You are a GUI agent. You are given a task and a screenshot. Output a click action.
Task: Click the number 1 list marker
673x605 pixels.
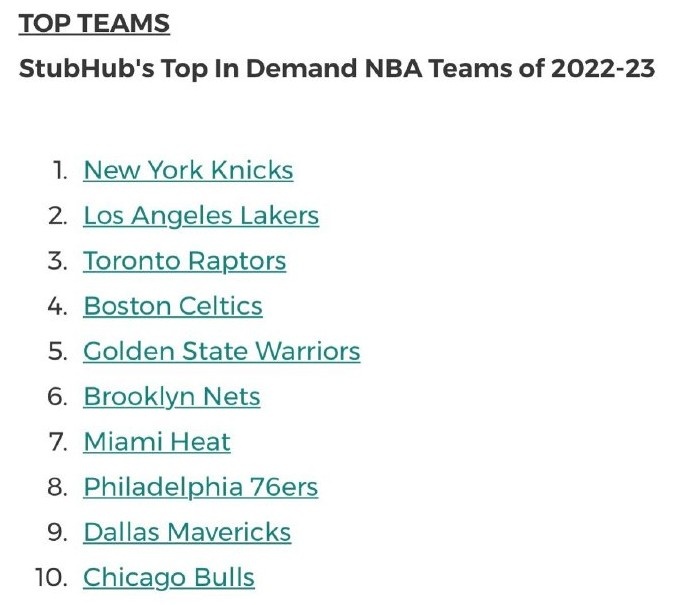60,170
